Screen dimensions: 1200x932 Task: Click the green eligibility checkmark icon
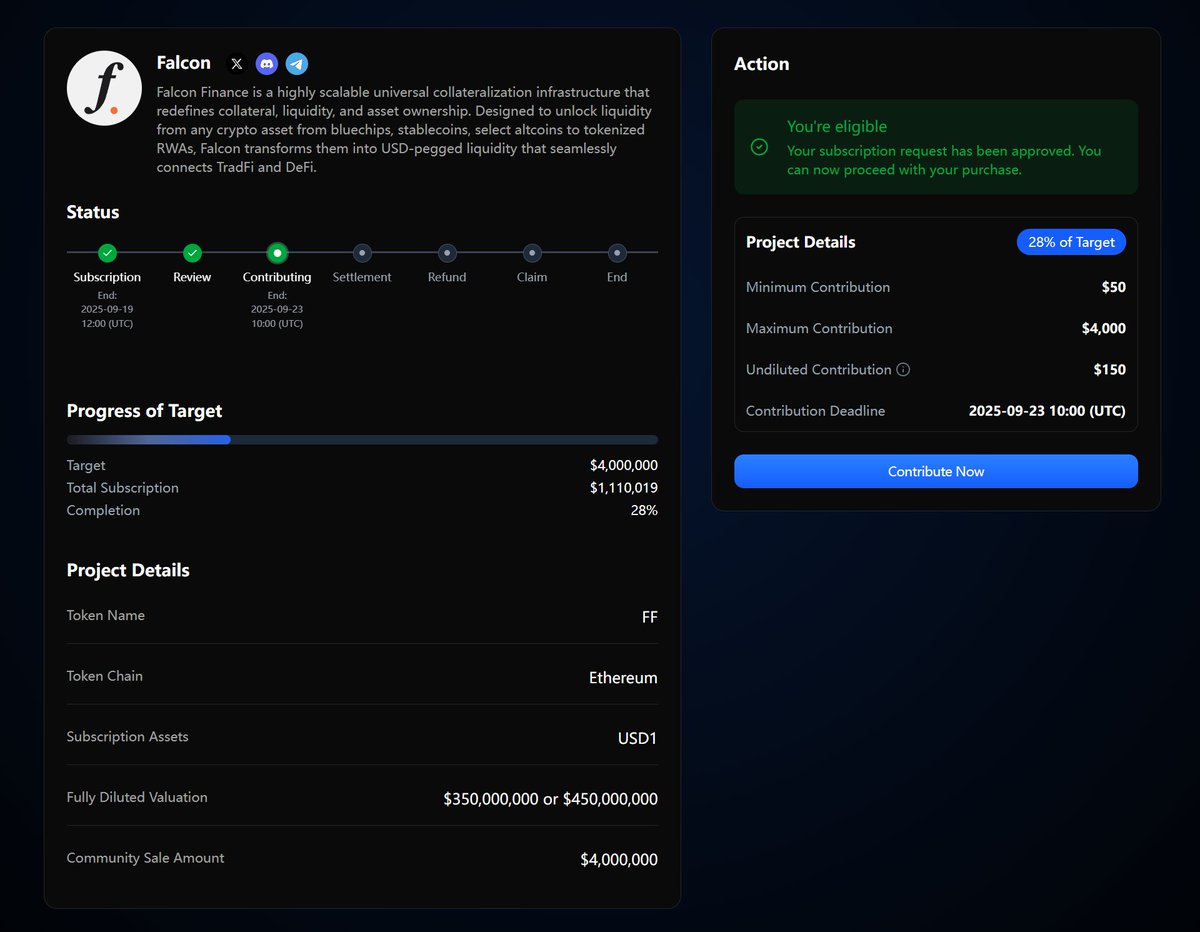pyautogui.click(x=759, y=147)
